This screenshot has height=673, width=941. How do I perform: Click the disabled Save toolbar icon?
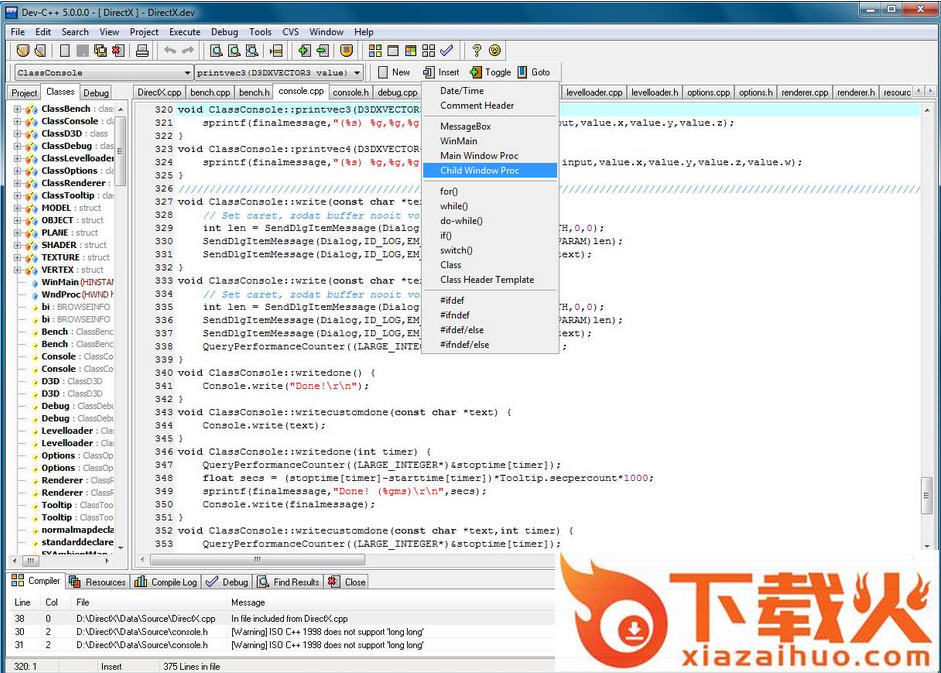coord(82,51)
